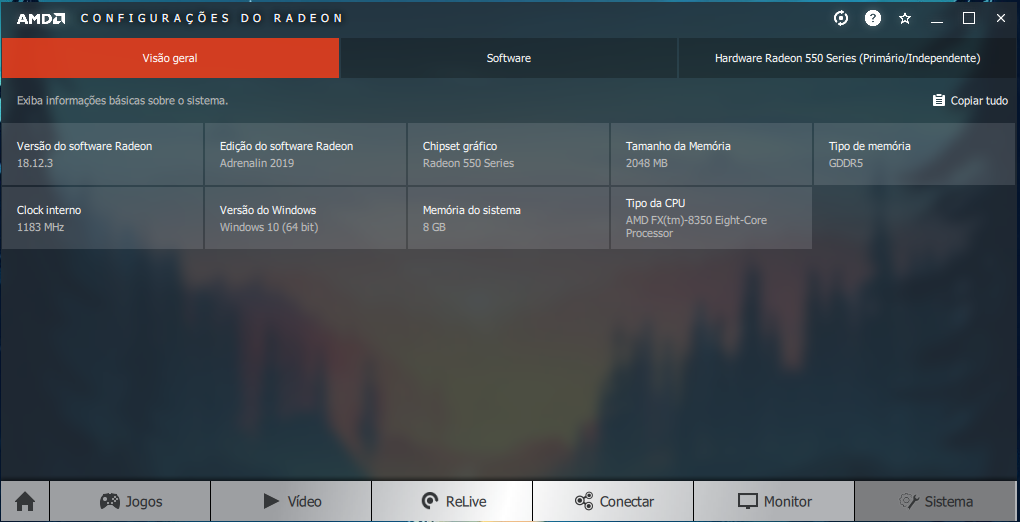Open the Monitor section
Image resolution: width=1020 pixels, height=522 pixels.
pos(773,501)
